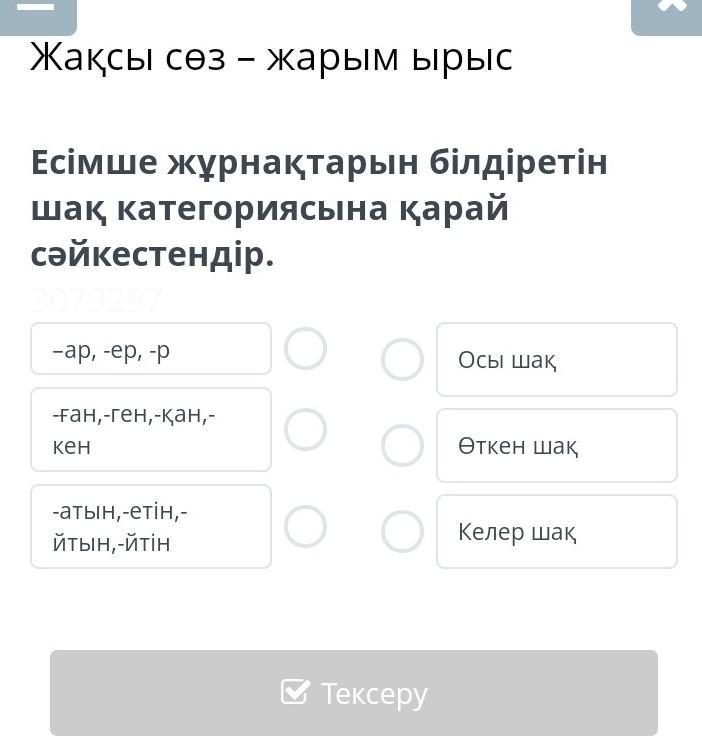Select the radio circle beside –ар, -ер, -р
This screenshot has height=744, width=702.
[305, 349]
